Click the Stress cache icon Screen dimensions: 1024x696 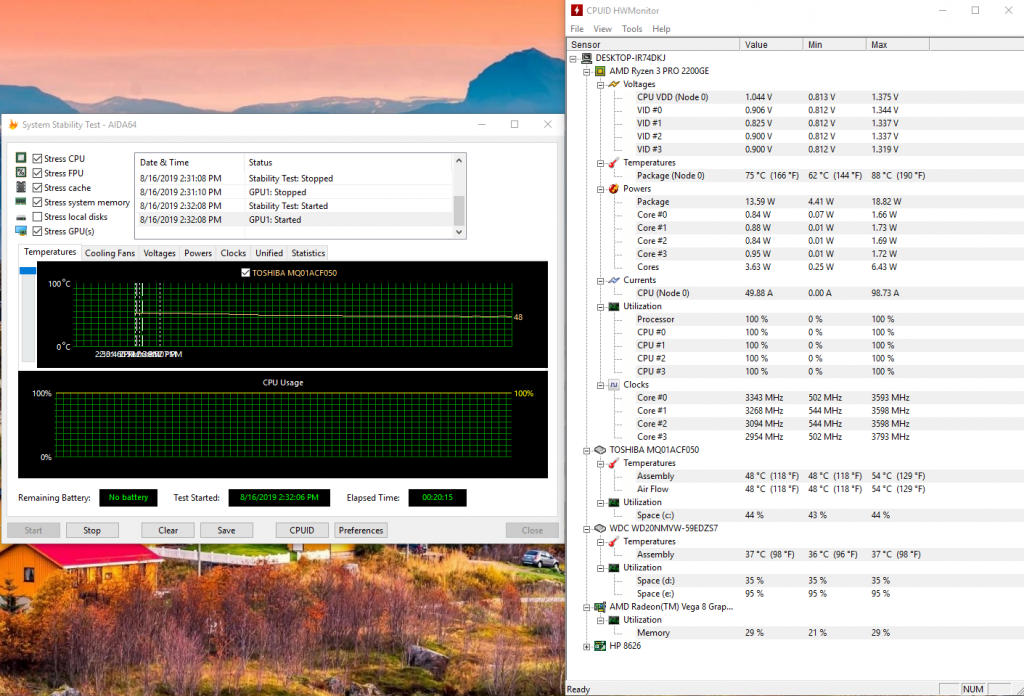tap(21, 187)
